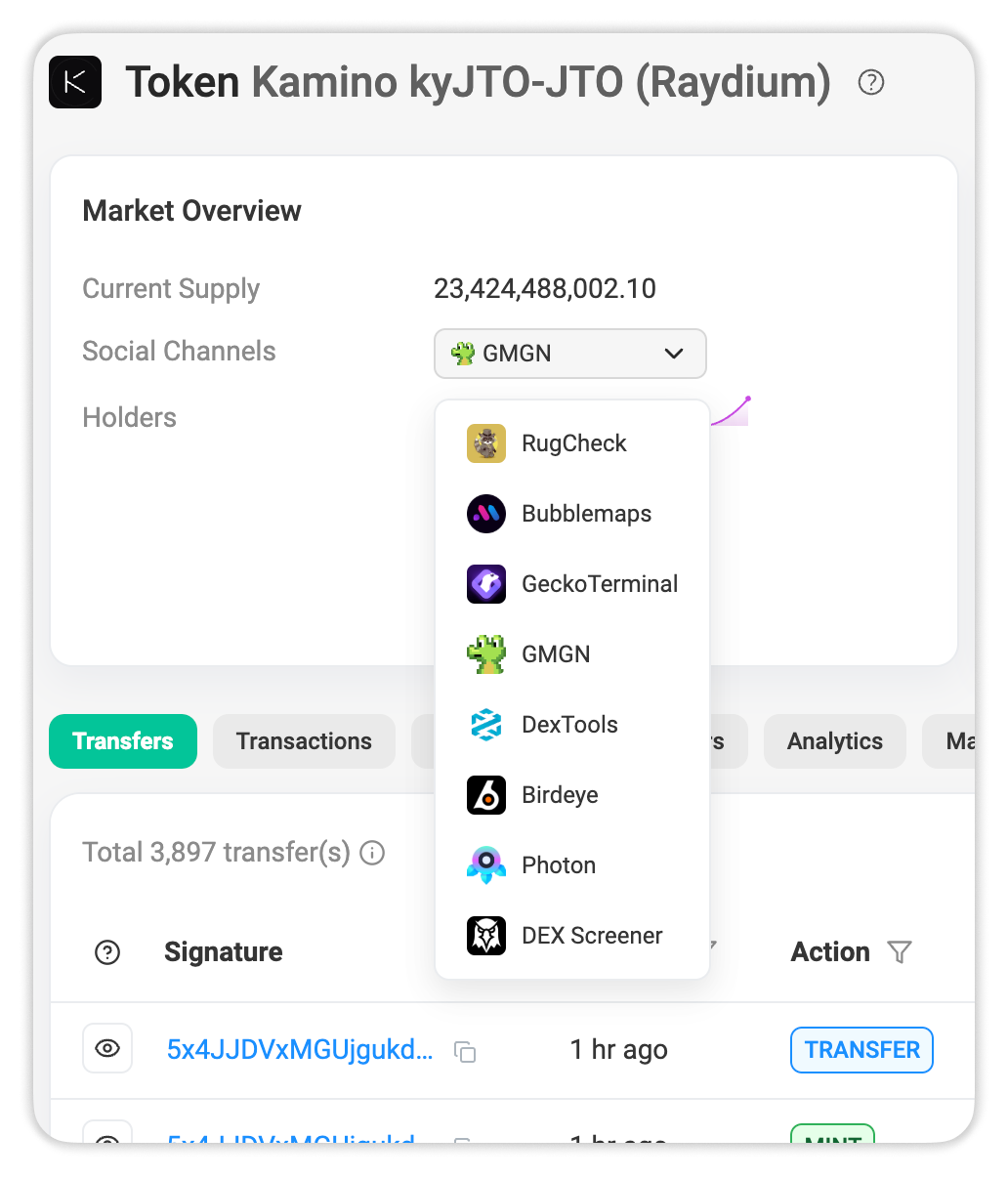Viewport: 1008px width, 1178px height.
Task: Copy the first signature with the copy icon
Action: 465,1051
